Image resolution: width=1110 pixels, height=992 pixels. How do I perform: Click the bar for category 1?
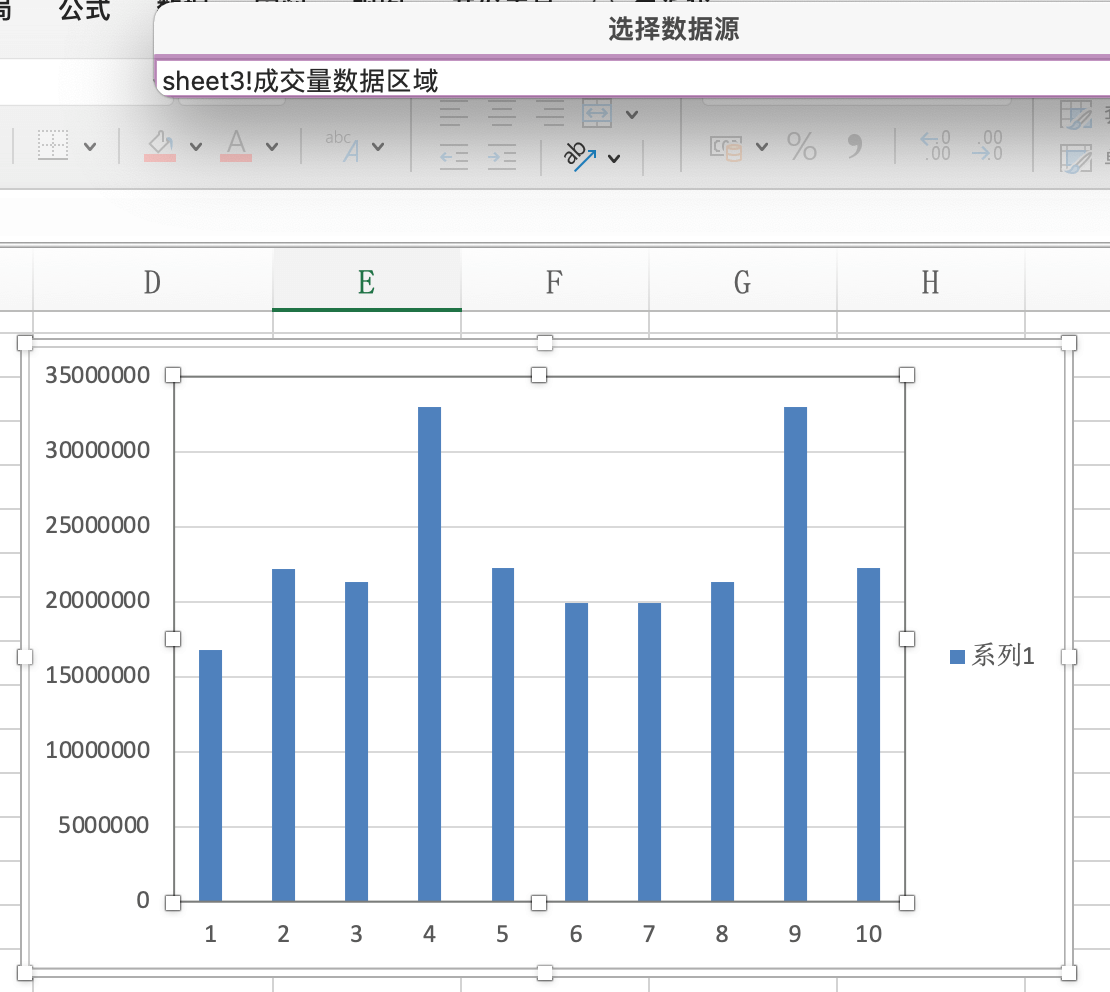[x=210, y=775]
